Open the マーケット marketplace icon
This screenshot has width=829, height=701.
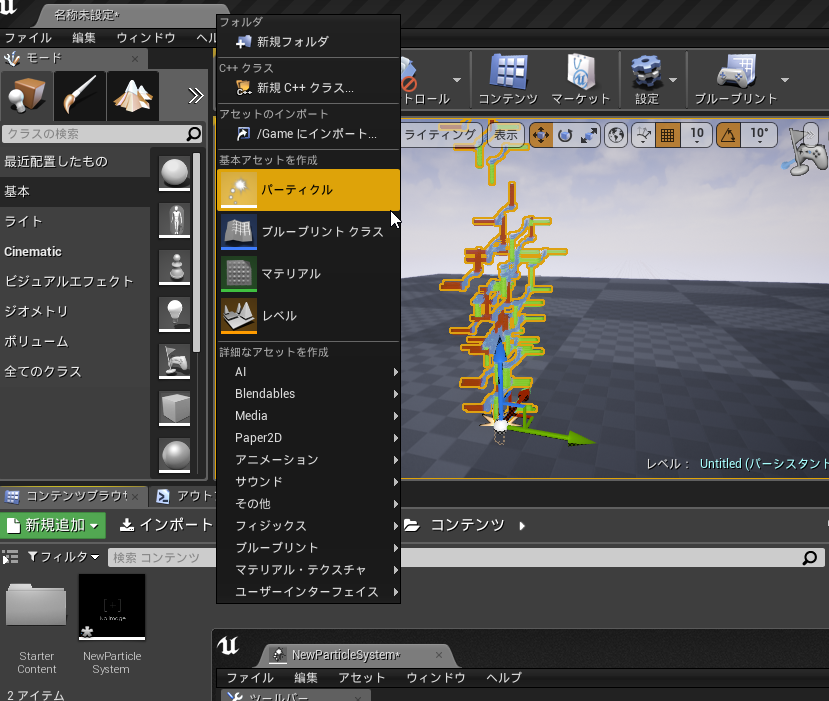tap(581, 79)
